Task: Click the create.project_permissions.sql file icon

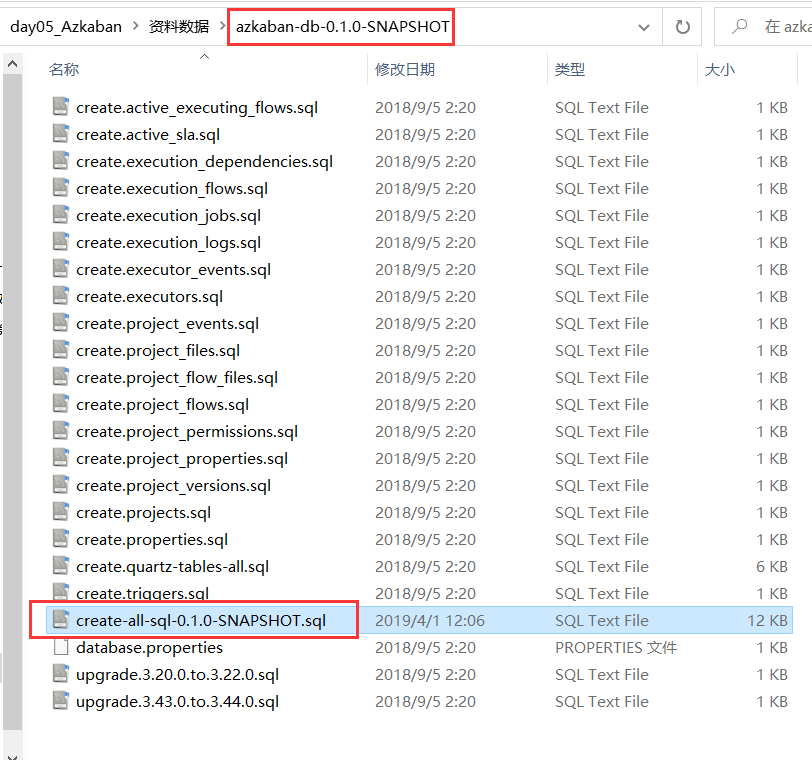Action: tap(61, 430)
